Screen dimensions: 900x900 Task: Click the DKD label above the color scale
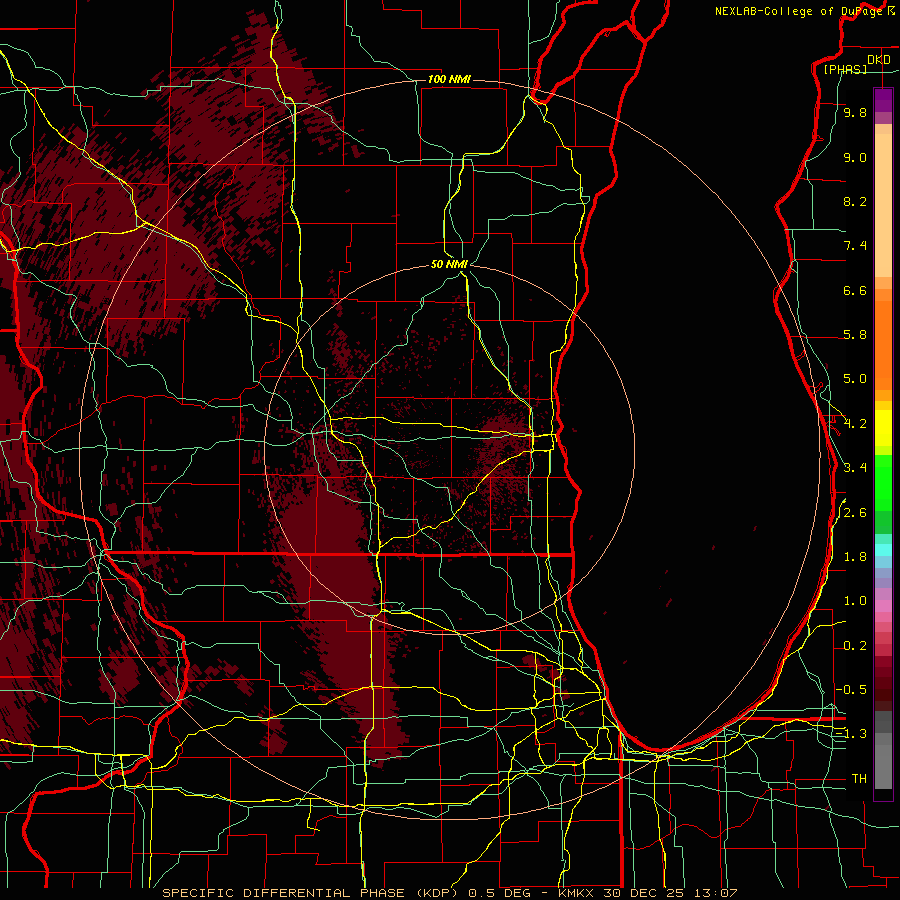tap(879, 59)
